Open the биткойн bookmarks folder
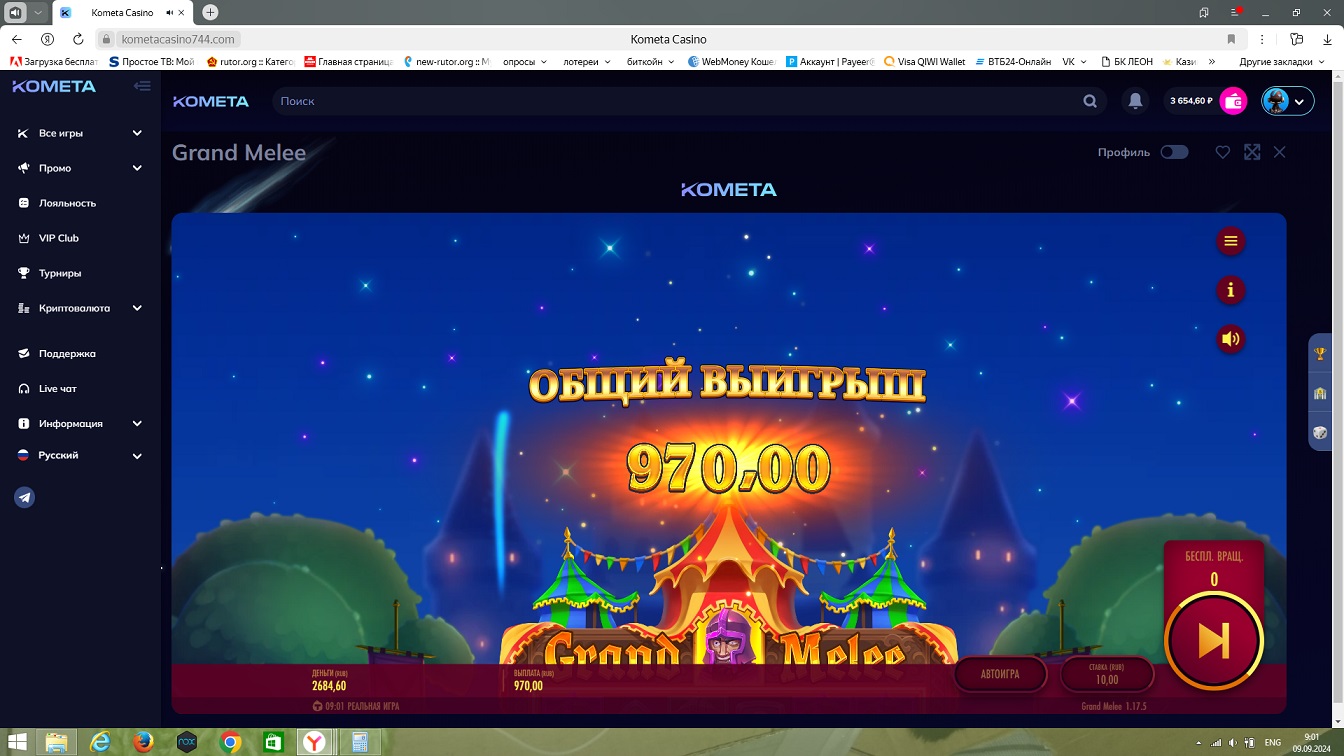This screenshot has height=756, width=1344. tap(650, 61)
